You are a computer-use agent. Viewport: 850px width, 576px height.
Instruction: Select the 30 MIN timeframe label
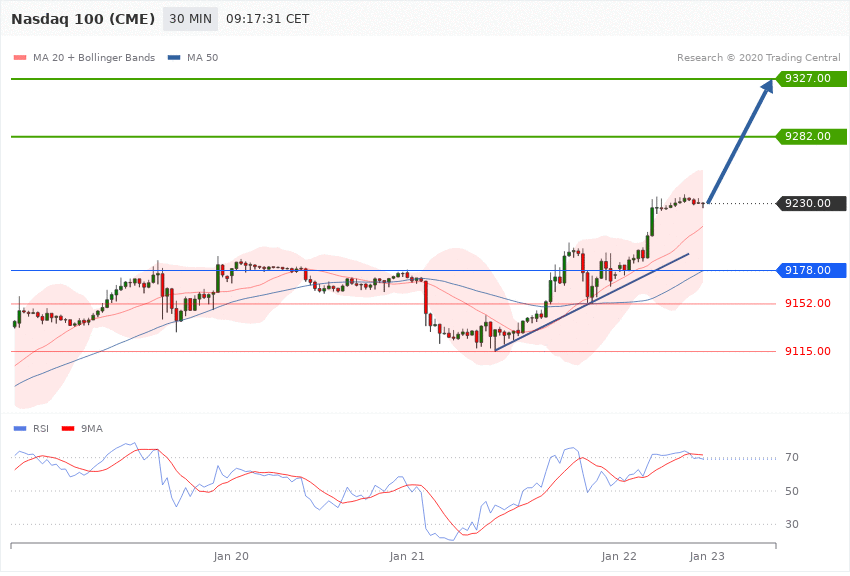click(190, 19)
